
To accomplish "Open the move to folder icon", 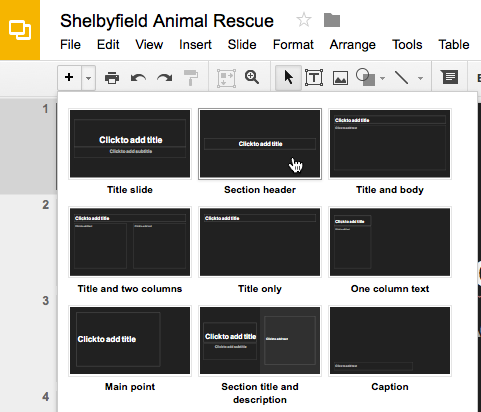I will (332, 20).
